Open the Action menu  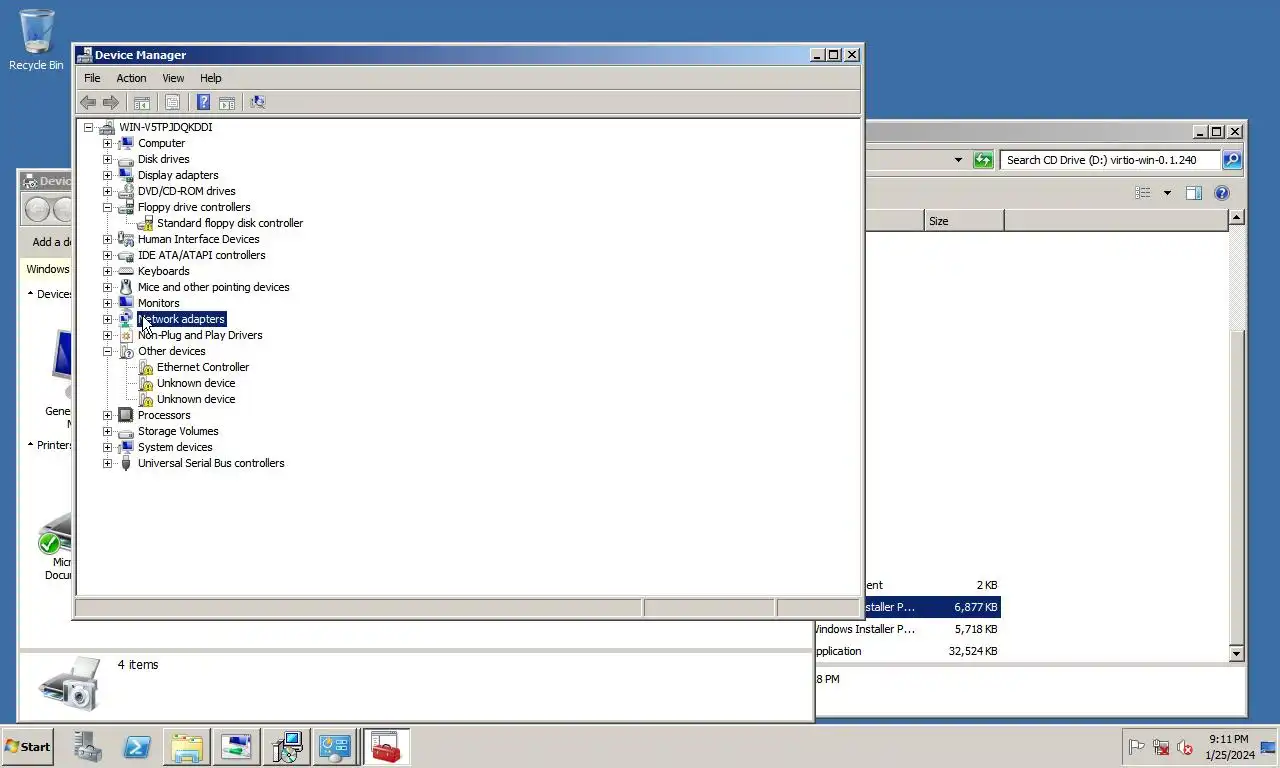pyautogui.click(x=131, y=78)
